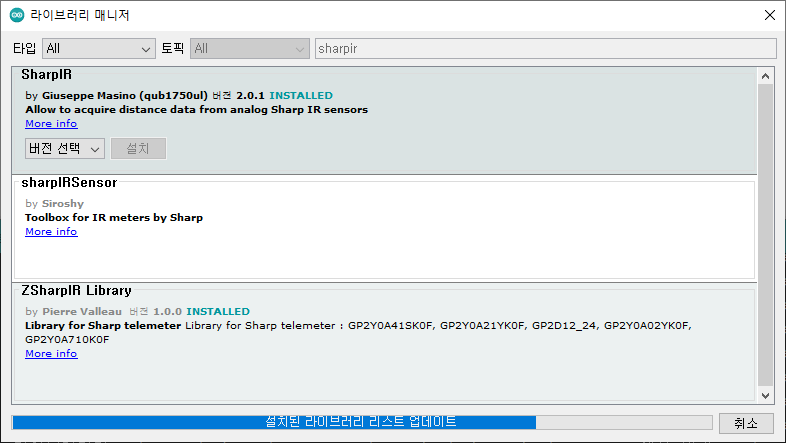Click 'Allow to acquire distance data' description
The image size is (786, 443).
coord(196,110)
